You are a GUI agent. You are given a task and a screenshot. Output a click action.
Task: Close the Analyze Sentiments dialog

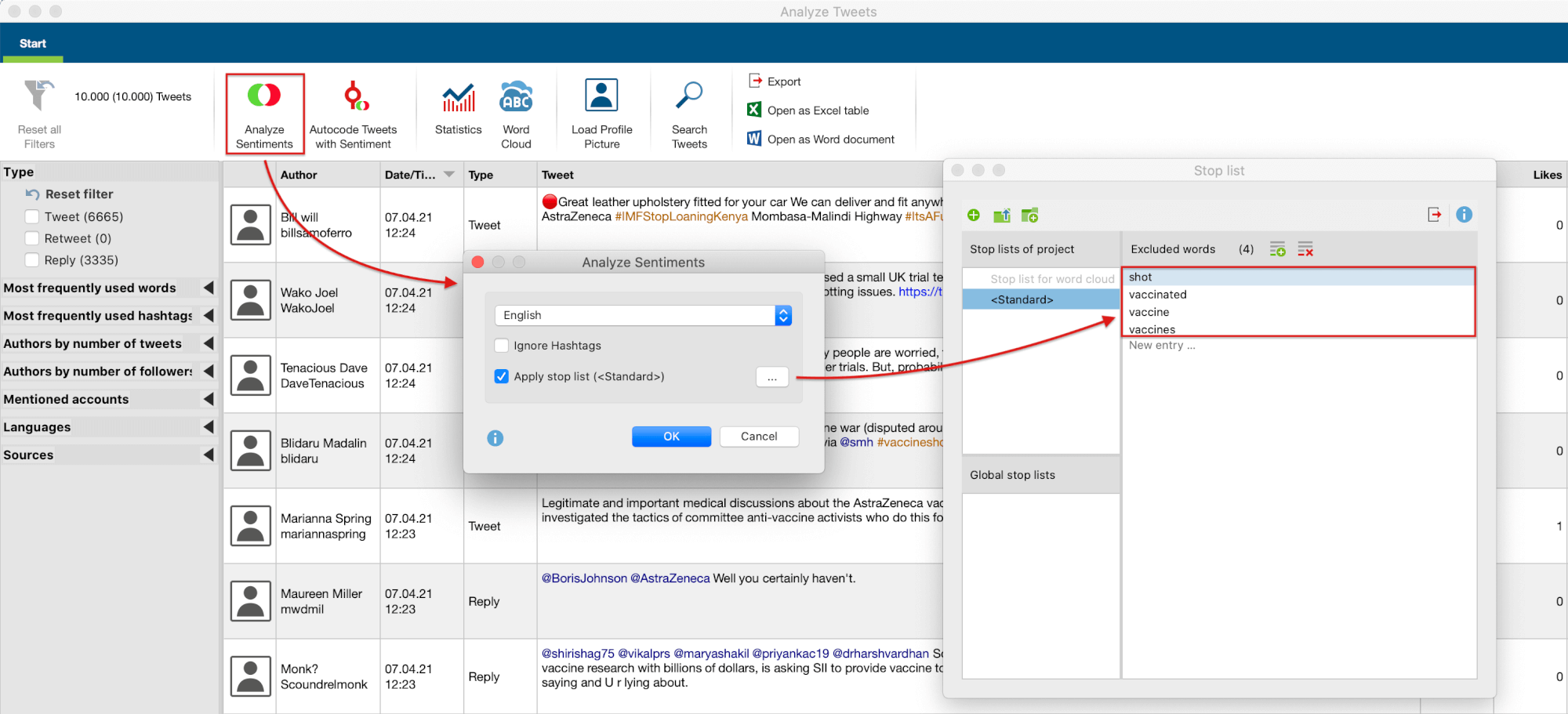(477, 262)
